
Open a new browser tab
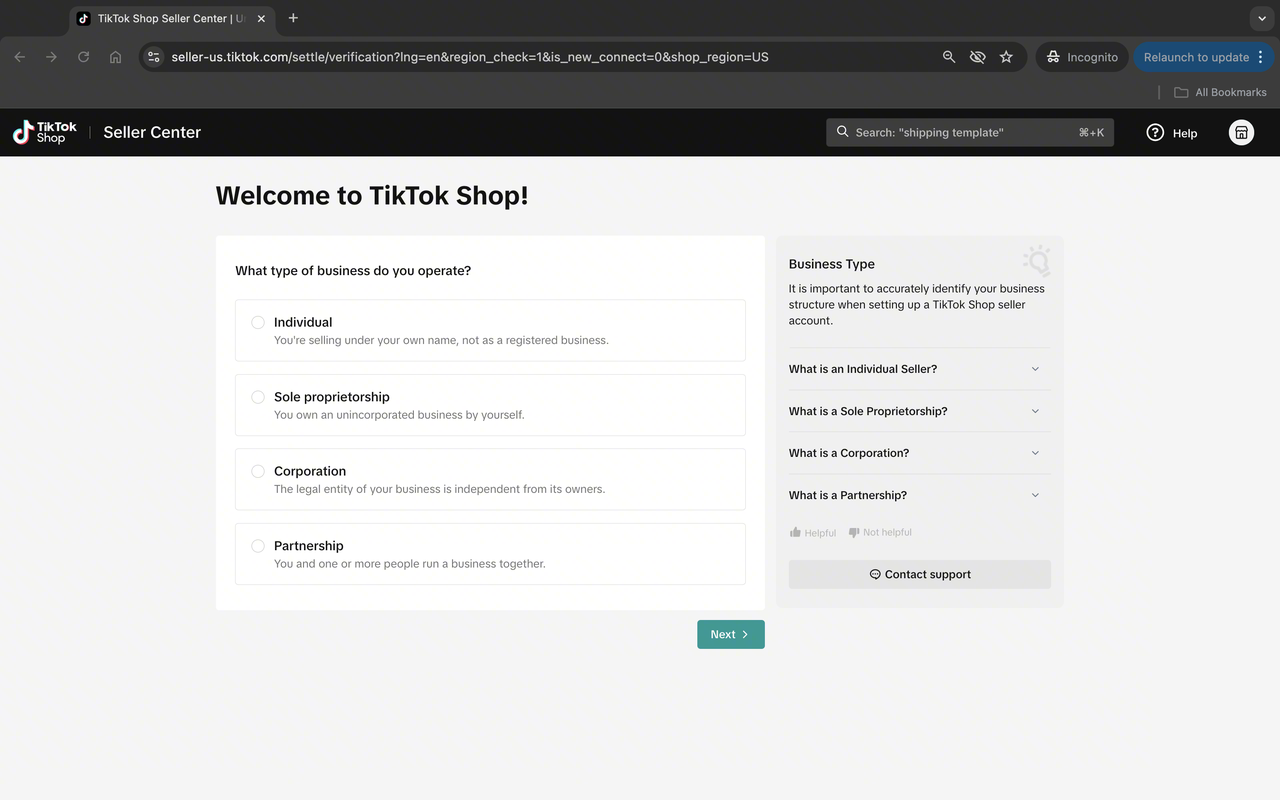(293, 18)
